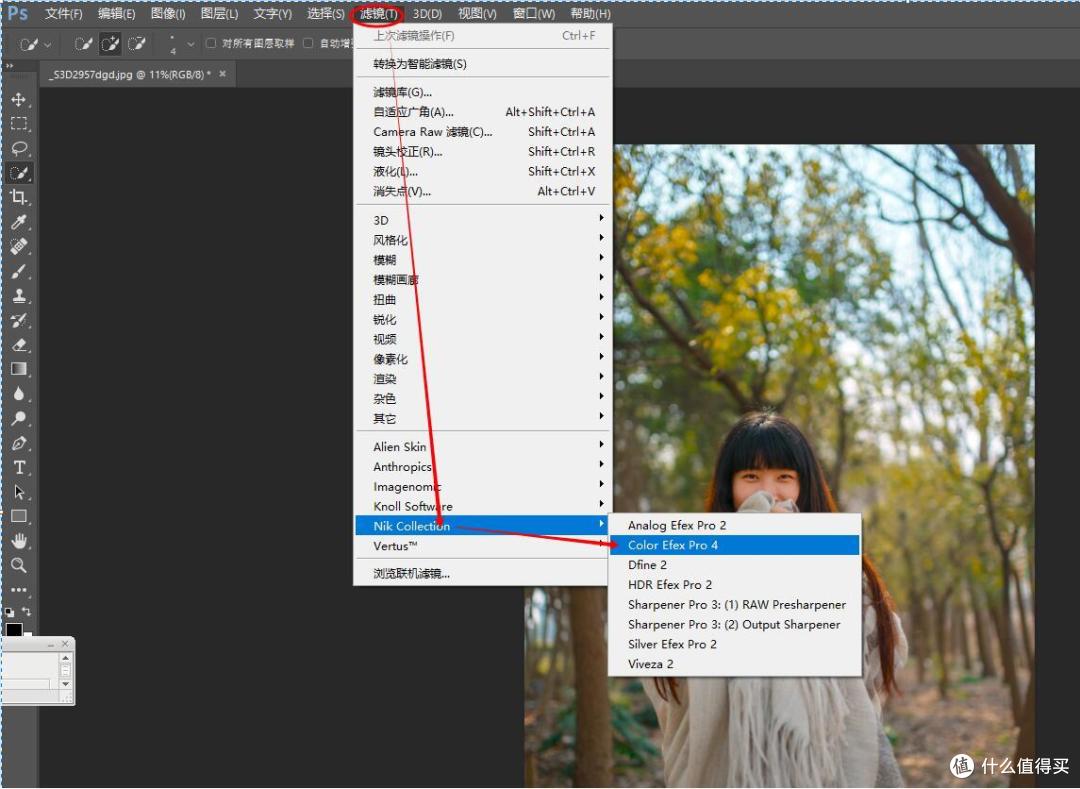Expand the toolbox double-arrow toggle
The image size is (1080, 789).
(10, 66)
